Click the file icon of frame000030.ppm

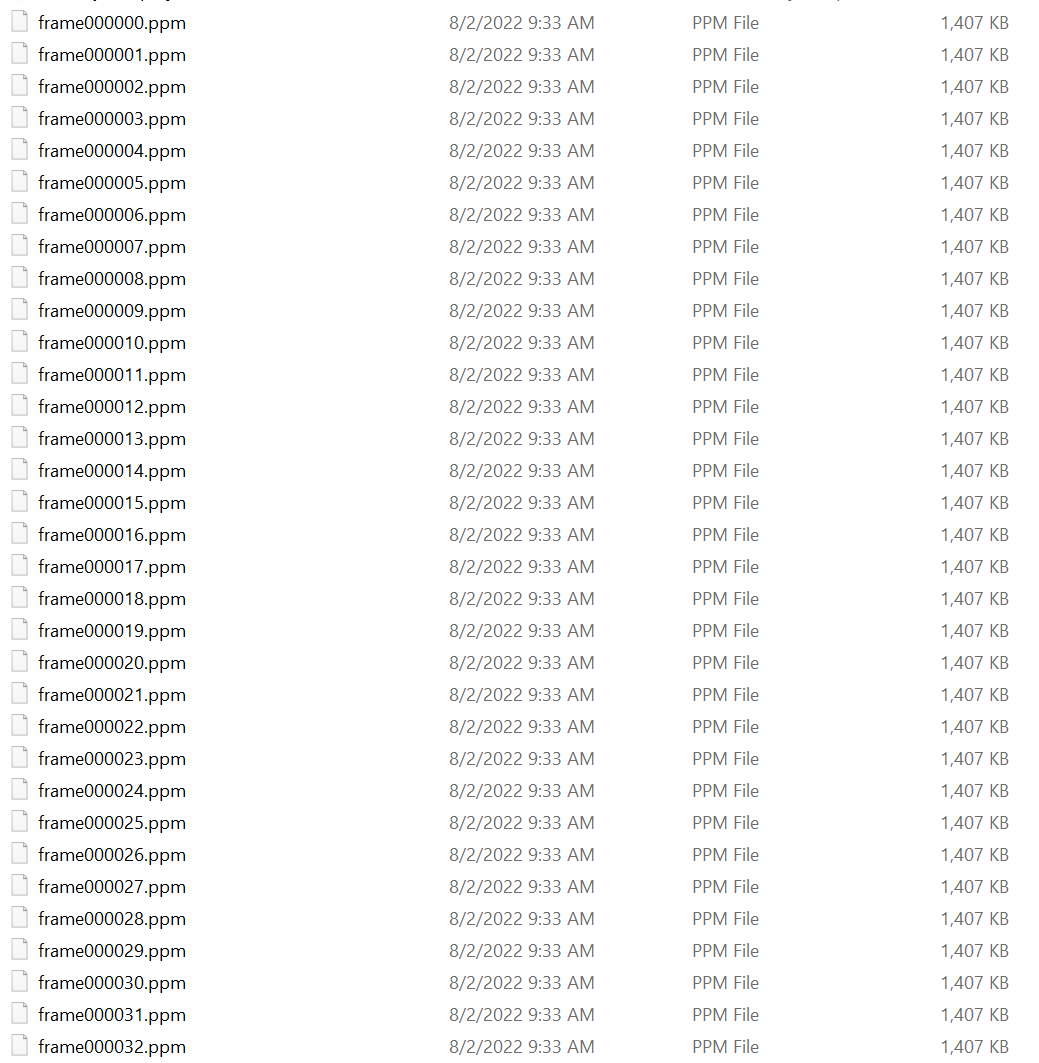click(x=20, y=982)
